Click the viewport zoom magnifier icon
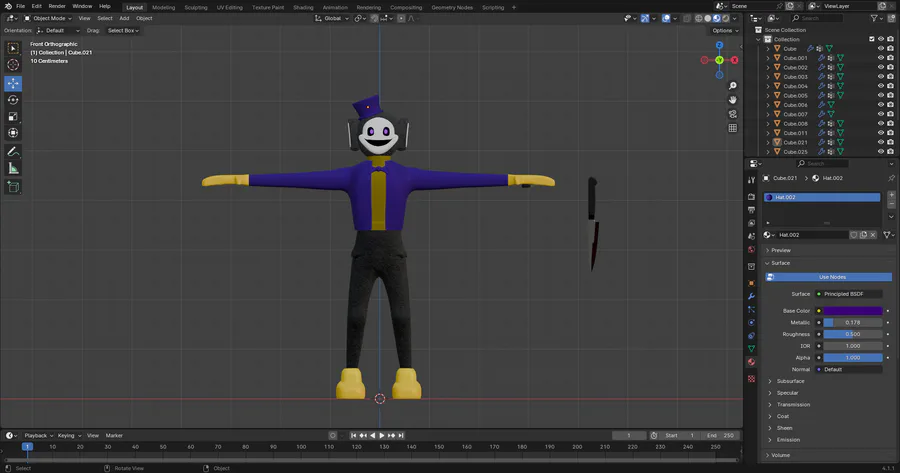900x473 pixels. coord(732,86)
